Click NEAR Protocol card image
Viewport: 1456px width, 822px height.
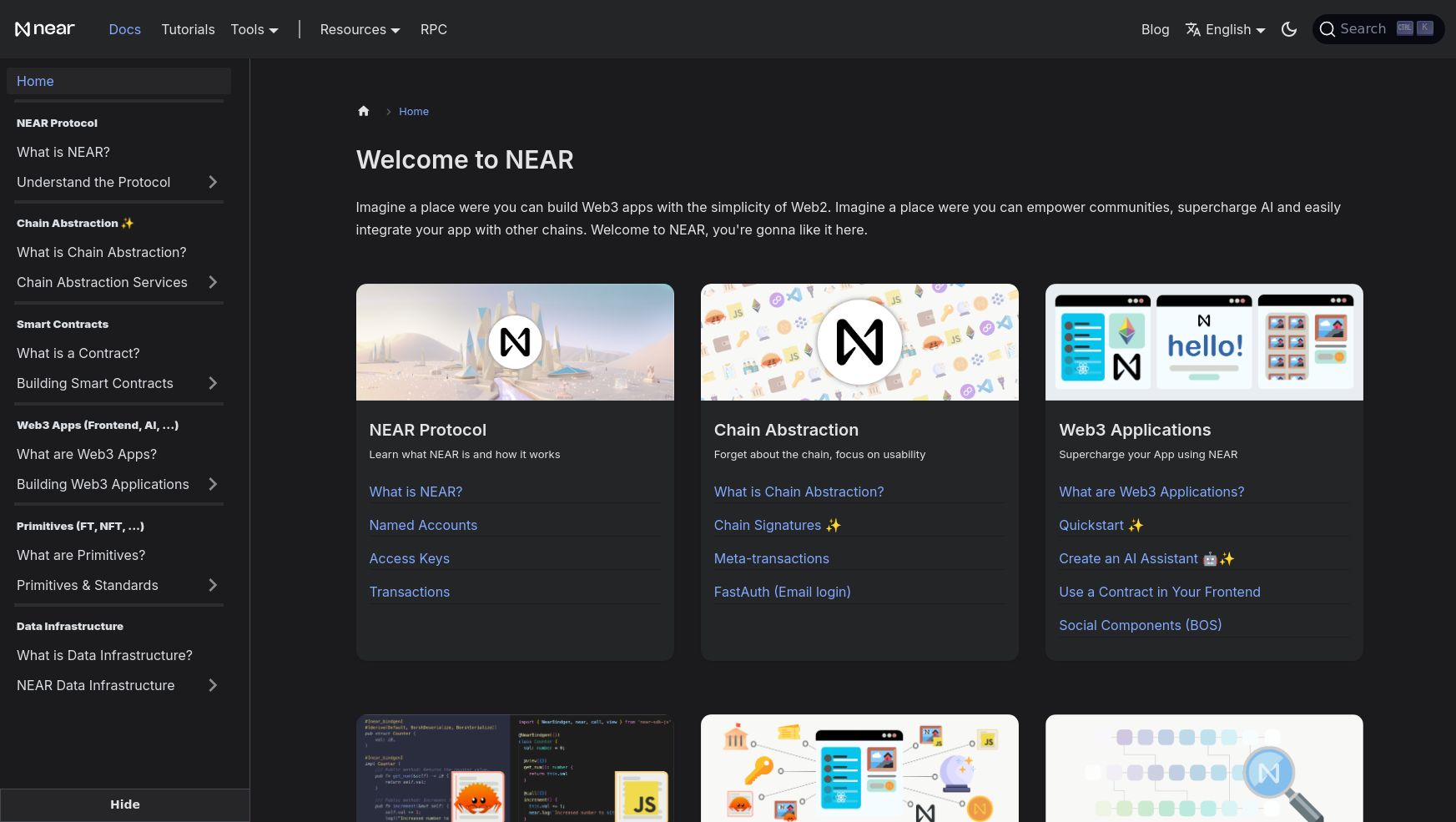(515, 342)
